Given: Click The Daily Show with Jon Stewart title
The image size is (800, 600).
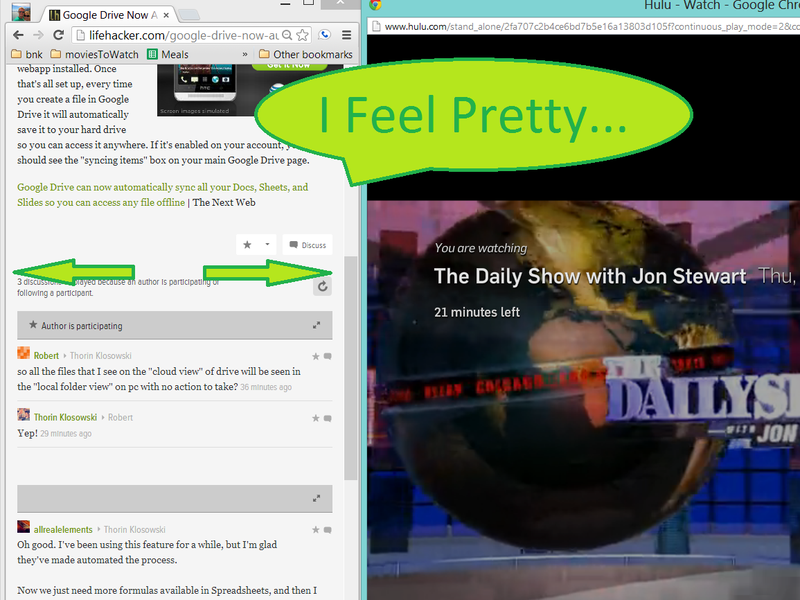Looking at the screenshot, I should click(x=590, y=277).
